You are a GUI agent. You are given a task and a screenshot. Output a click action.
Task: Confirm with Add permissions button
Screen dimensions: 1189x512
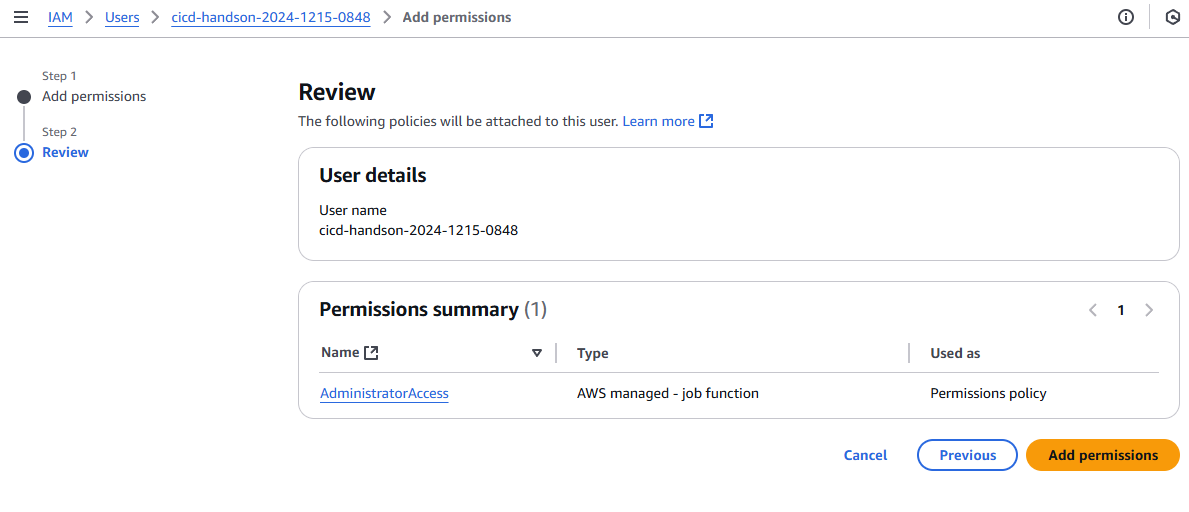point(1102,455)
